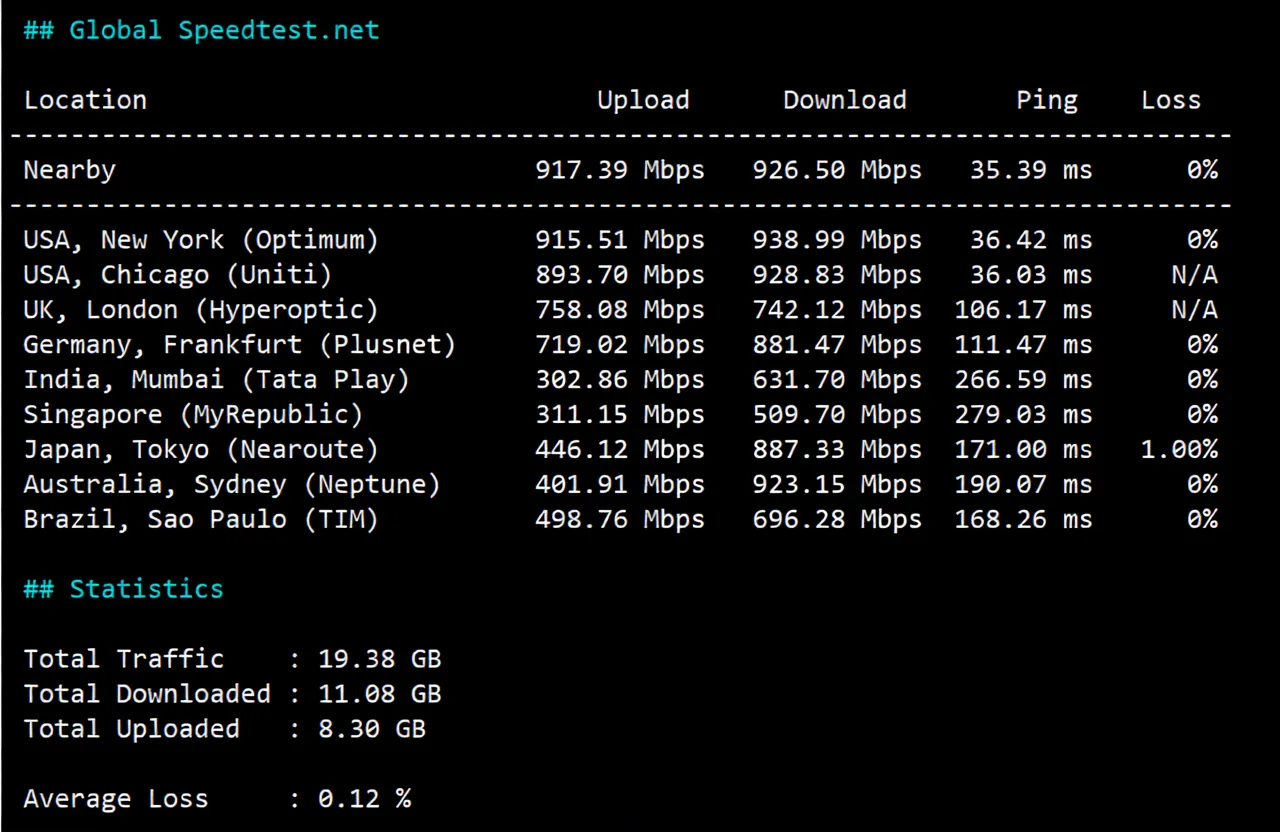
Task: Click the India, Mumbai (Tata Play) entry
Action: tap(215, 379)
